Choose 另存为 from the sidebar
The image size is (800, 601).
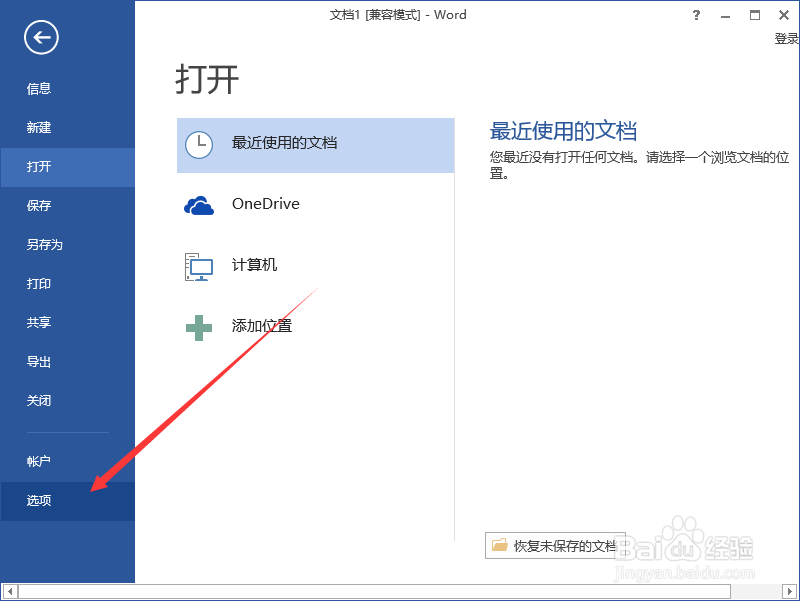[x=67, y=245]
